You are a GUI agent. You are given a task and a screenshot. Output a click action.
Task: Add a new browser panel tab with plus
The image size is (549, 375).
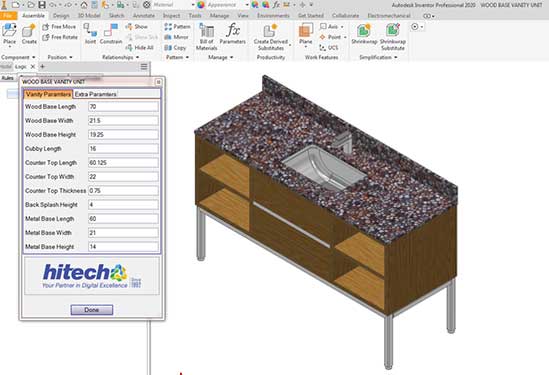coord(42,67)
